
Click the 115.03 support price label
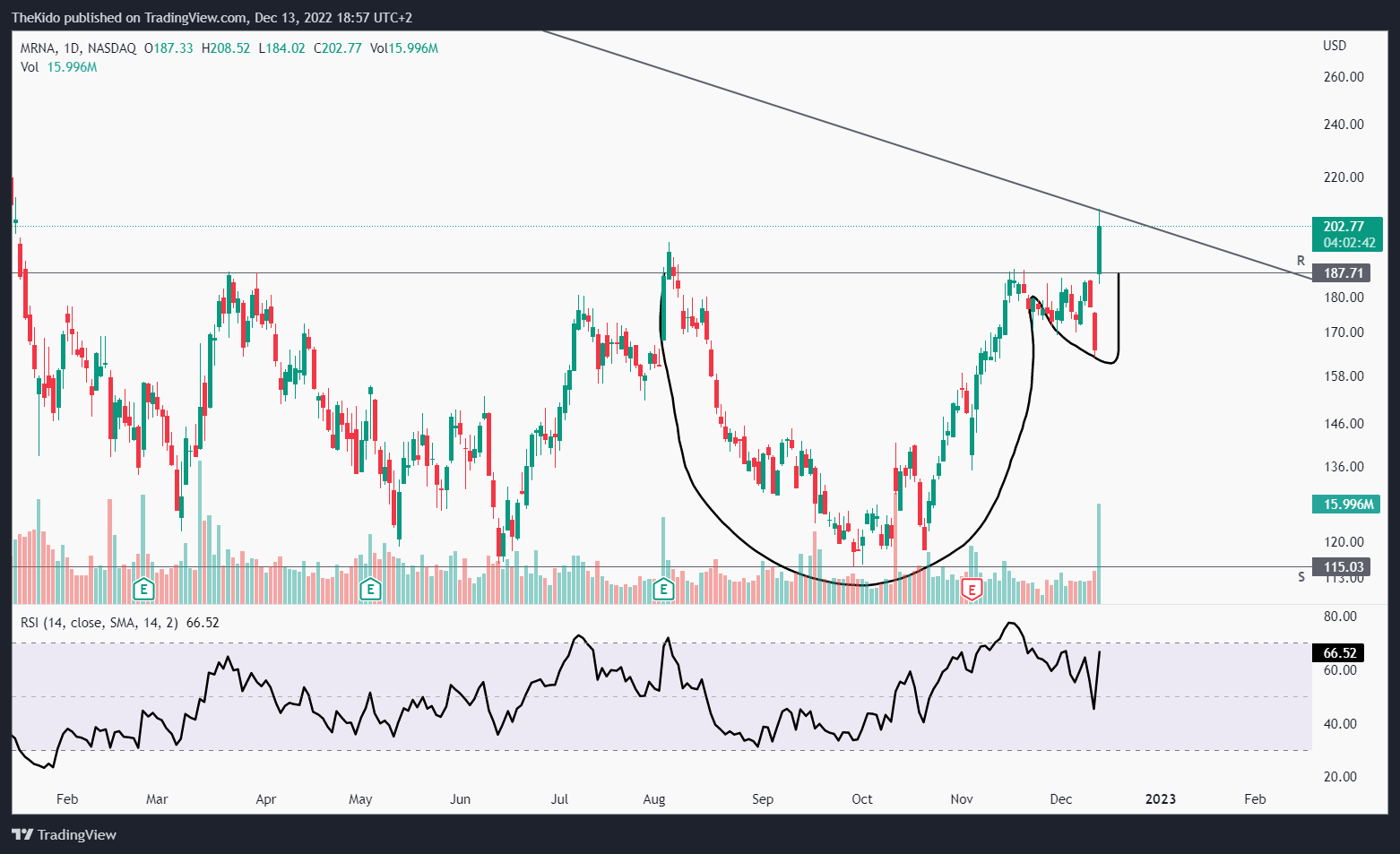coord(1341,566)
